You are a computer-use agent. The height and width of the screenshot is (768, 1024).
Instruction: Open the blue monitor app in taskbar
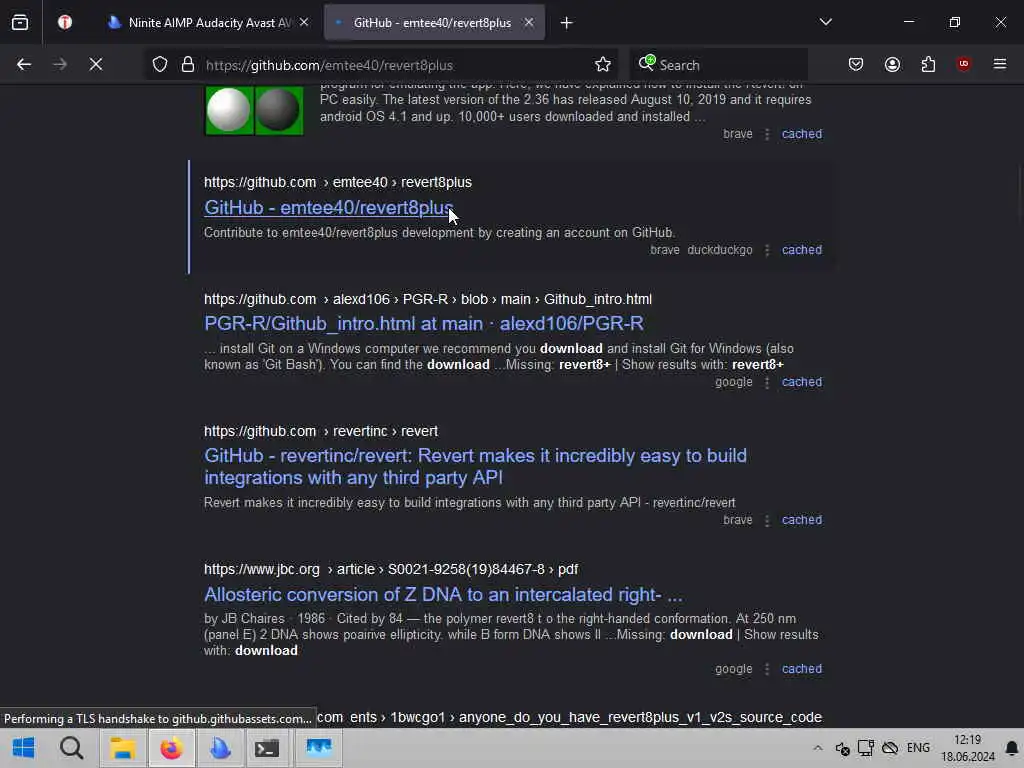[319, 748]
